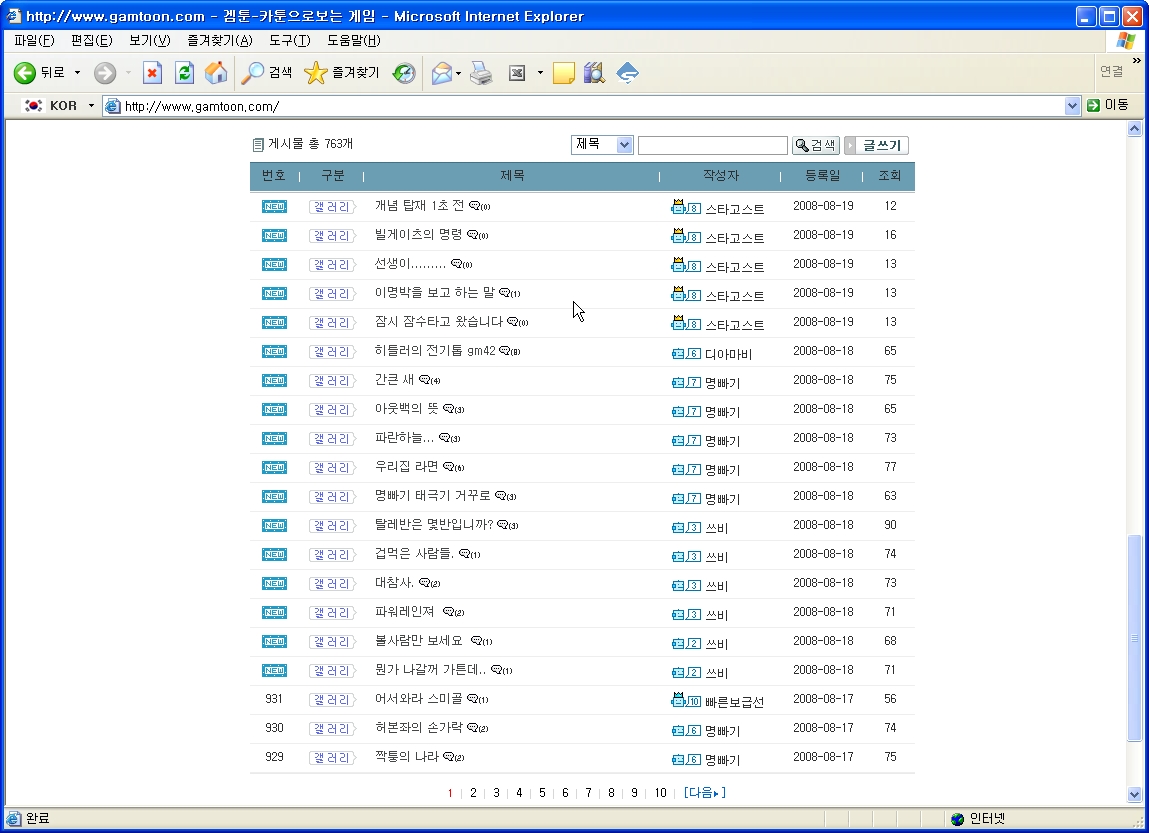Image resolution: width=1149 pixels, height=833 pixels.
Task: Click the Stop loading toolbar icon
Action: click(x=152, y=73)
